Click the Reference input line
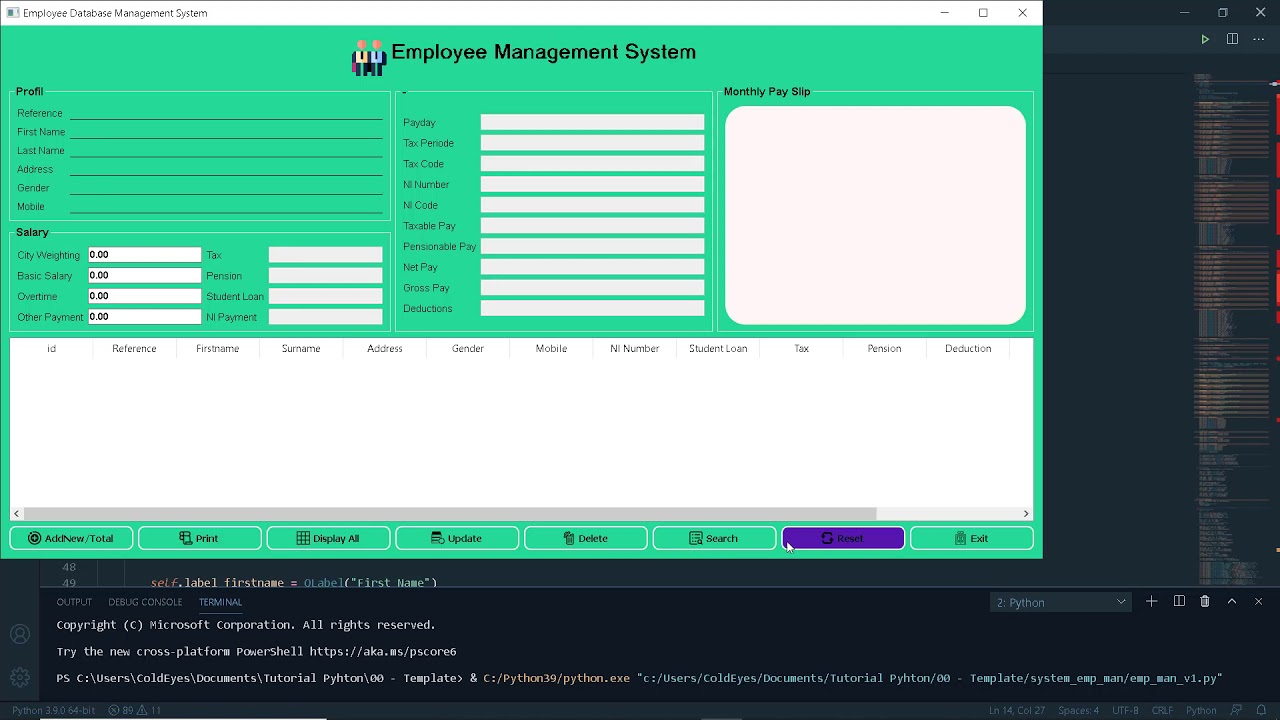 (x=226, y=113)
